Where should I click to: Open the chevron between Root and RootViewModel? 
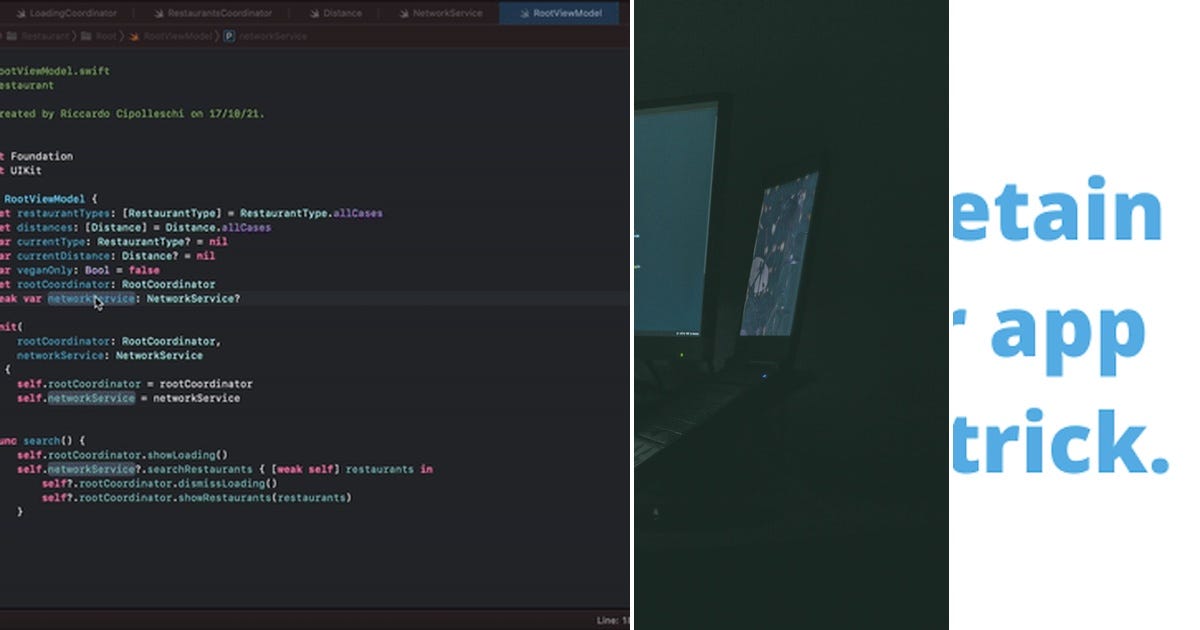(x=122, y=36)
